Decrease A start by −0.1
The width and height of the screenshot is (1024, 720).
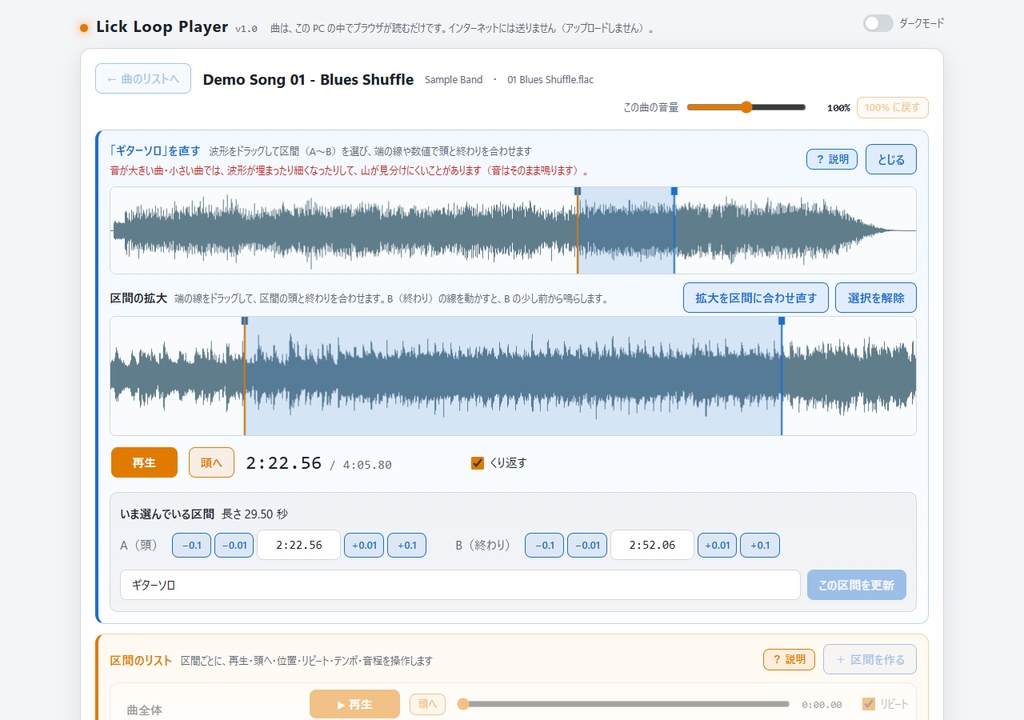(191, 545)
